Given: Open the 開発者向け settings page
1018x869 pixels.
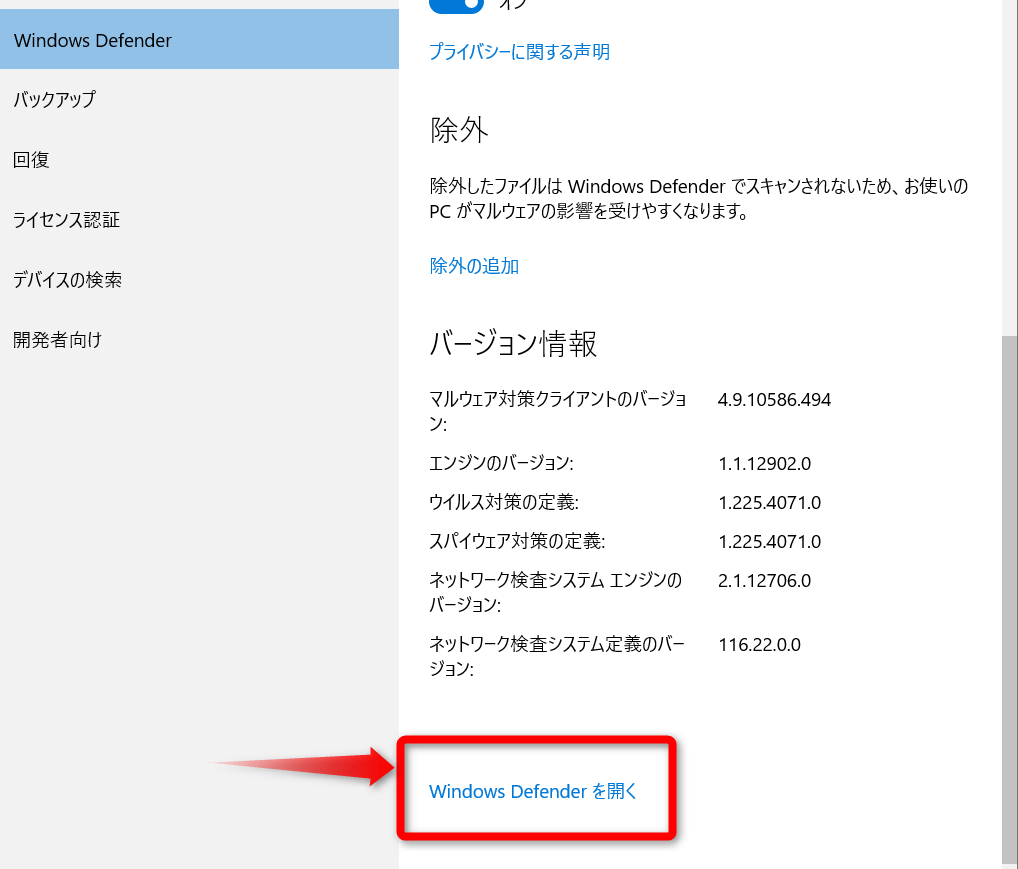Looking at the screenshot, I should click(57, 340).
